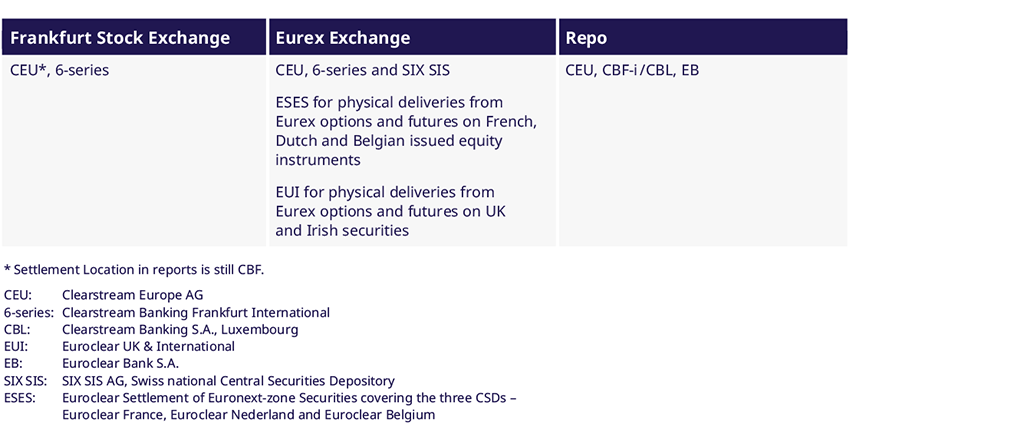Select the "Euroclear UK & International" definition
Image resolution: width=1024 pixels, height=436 pixels.
(148, 346)
